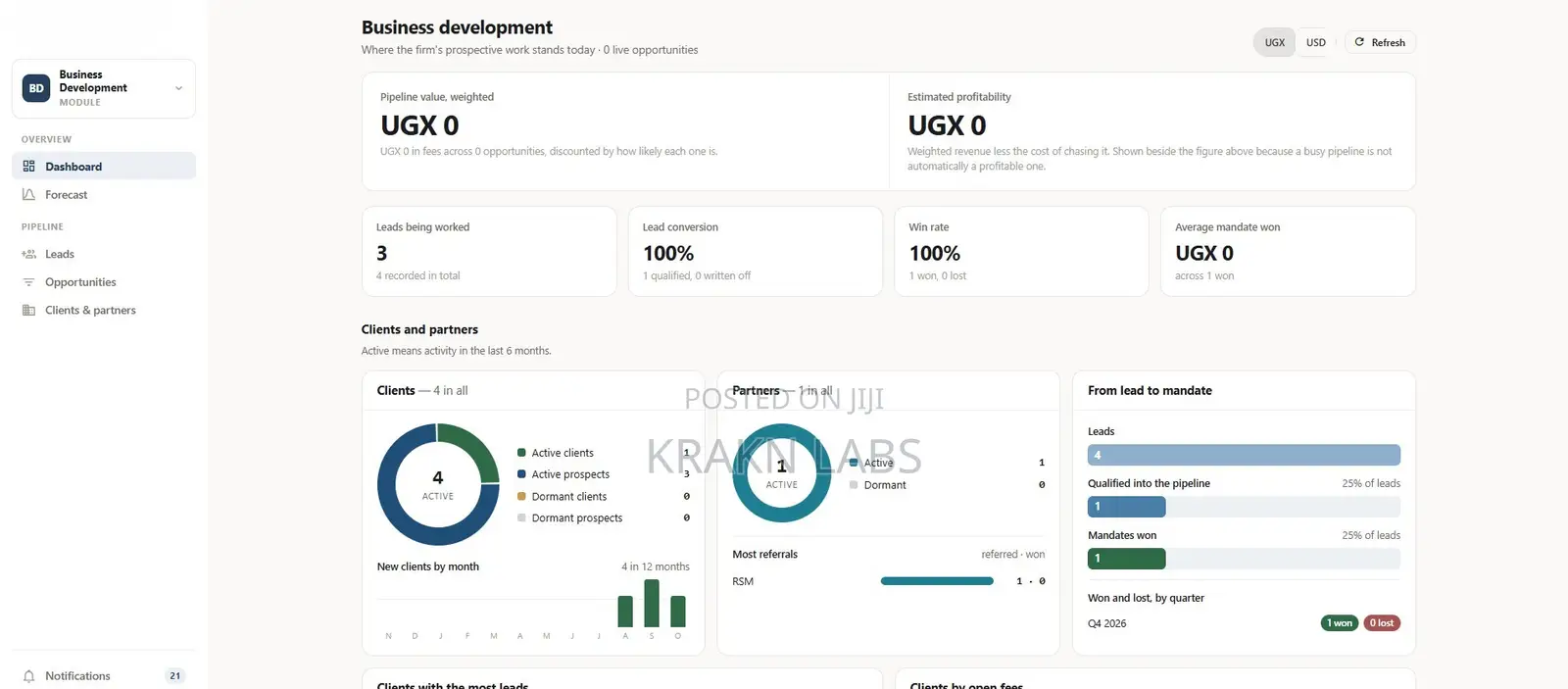Click the Dormant clients orange legend swatch
The image size is (1568, 689).
521,496
